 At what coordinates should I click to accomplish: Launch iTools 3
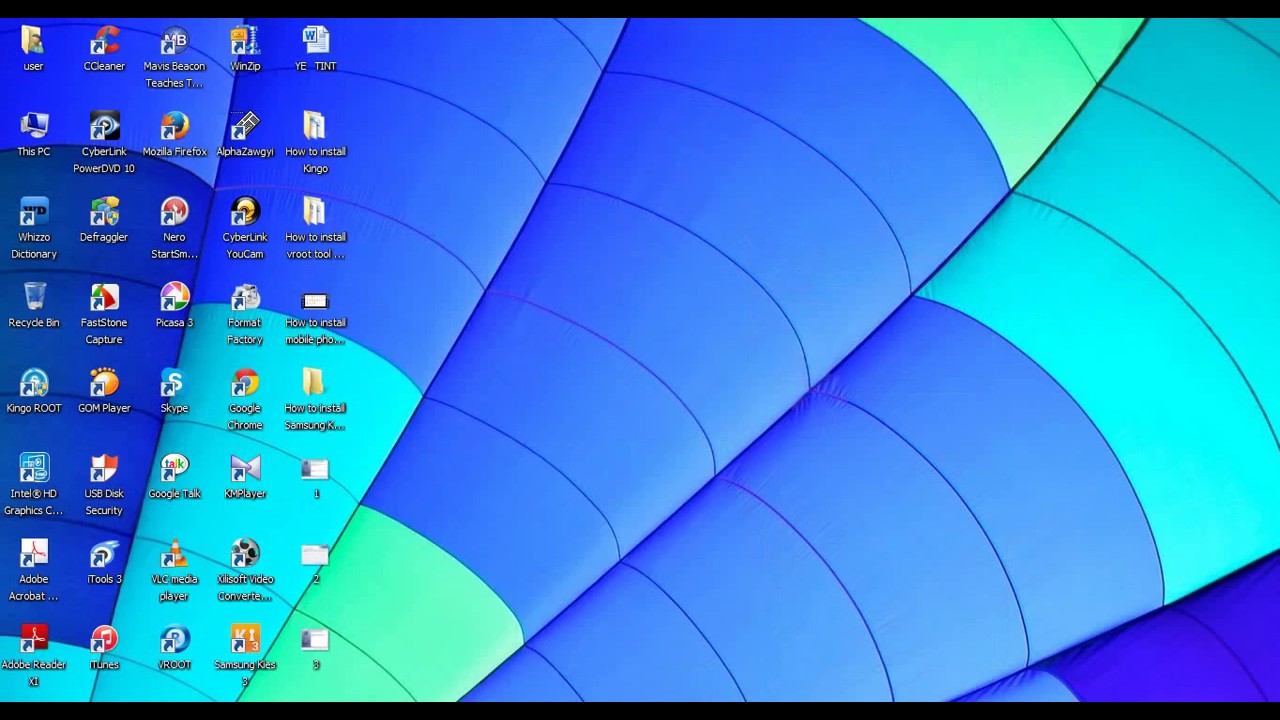click(104, 555)
